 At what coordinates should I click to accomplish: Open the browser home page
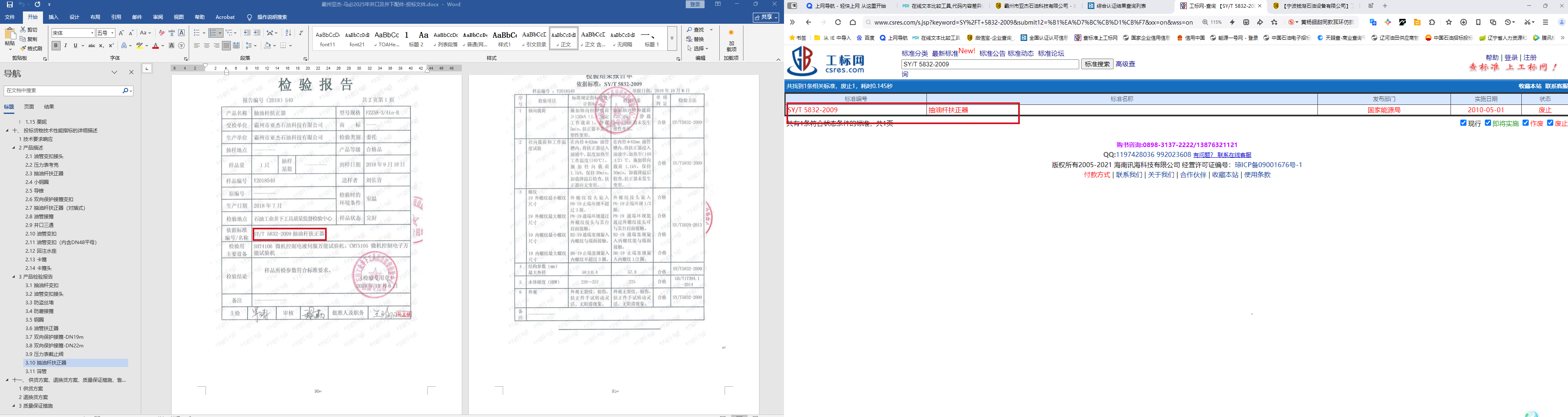pos(853,23)
